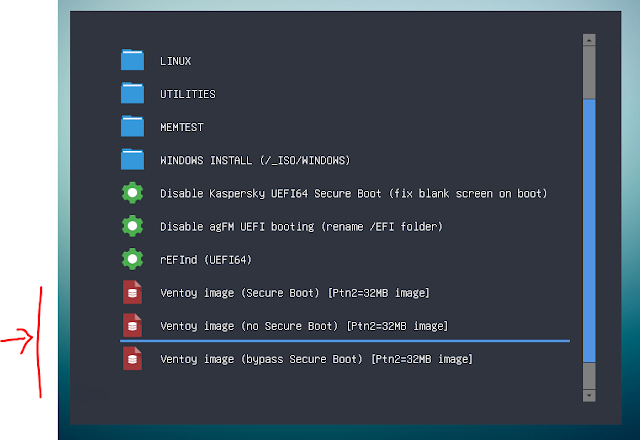Image resolution: width=640 pixels, height=440 pixels.
Task: Open the UTILITIES folder icon
Action: [x=132, y=93]
